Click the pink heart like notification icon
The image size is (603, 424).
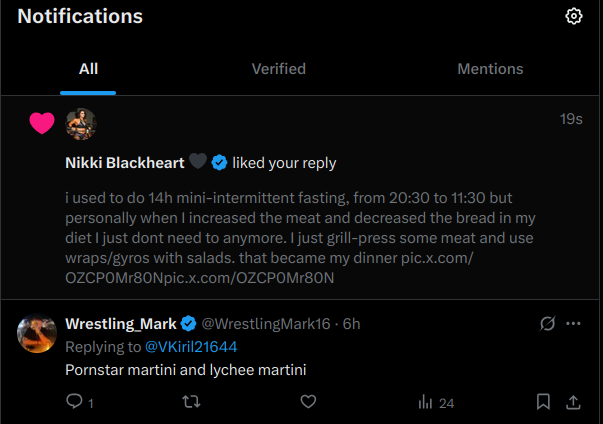[x=41, y=124]
